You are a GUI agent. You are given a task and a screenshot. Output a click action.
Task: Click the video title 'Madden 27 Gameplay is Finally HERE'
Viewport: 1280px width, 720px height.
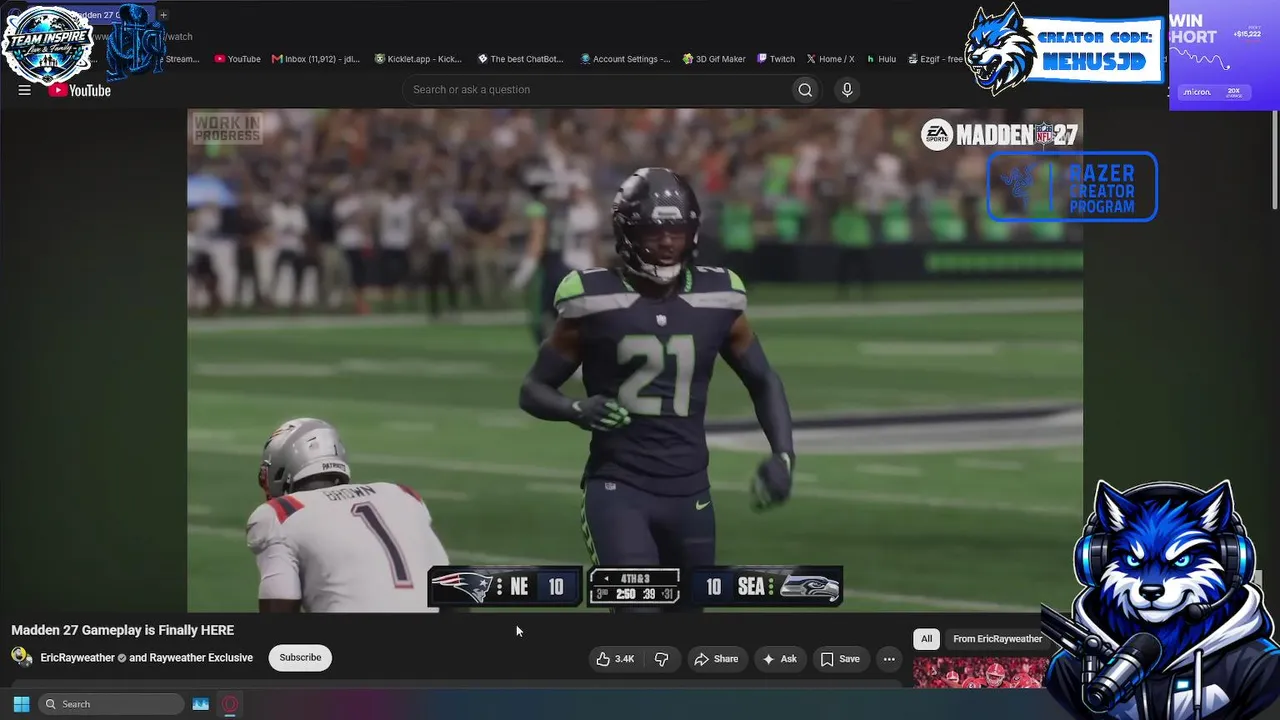pos(123,630)
